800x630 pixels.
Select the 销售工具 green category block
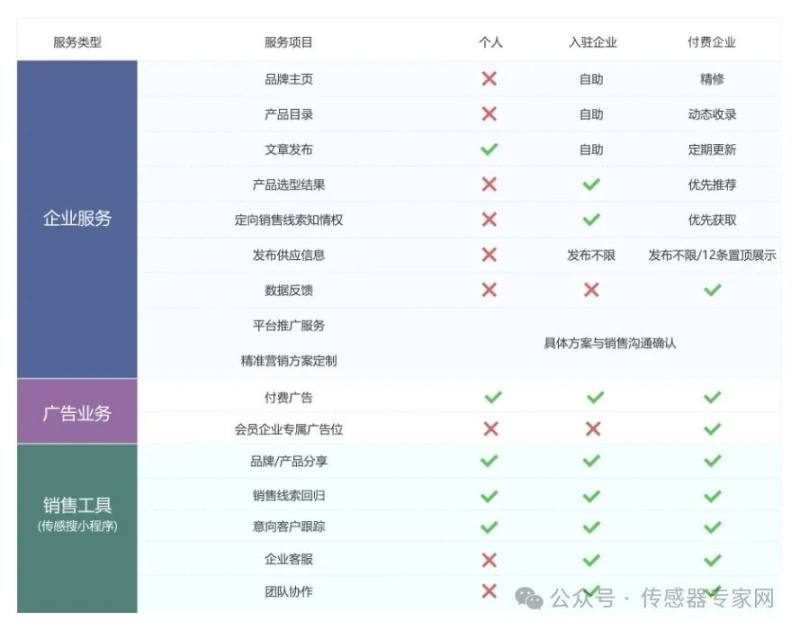(x=77, y=528)
